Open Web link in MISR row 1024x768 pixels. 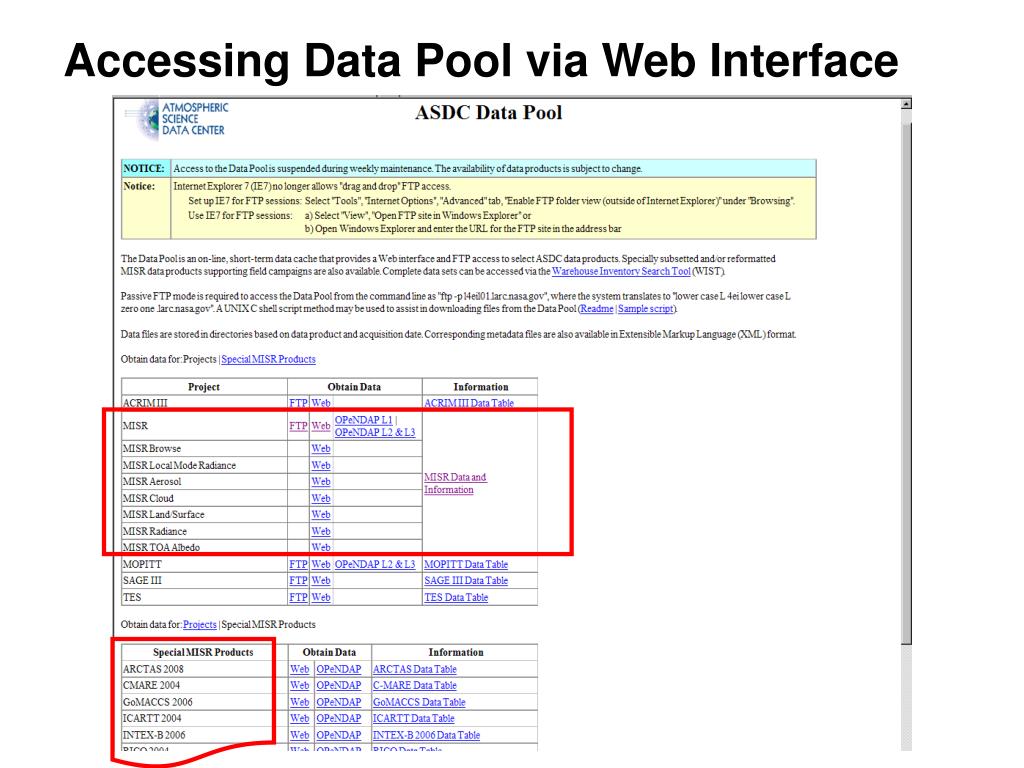click(x=321, y=426)
